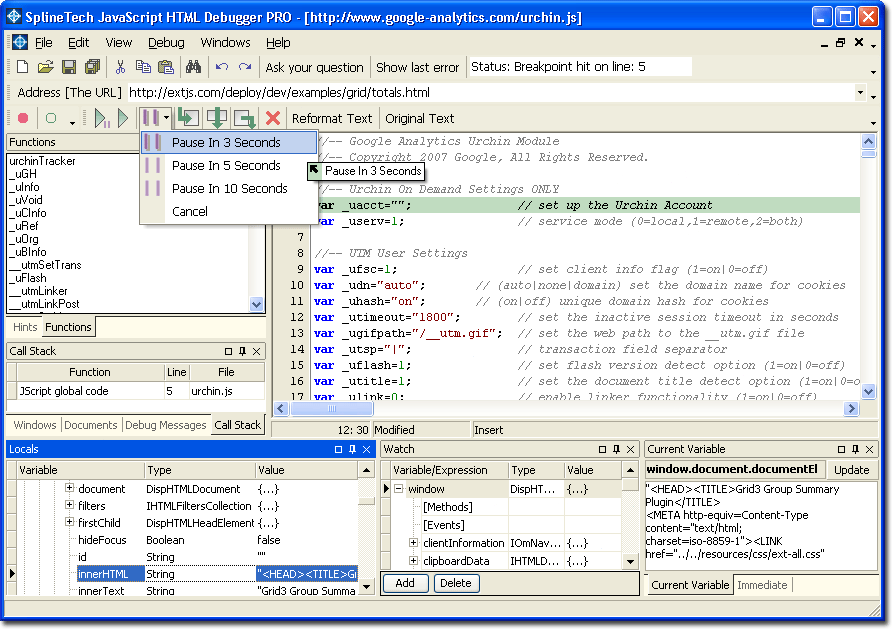Image resolution: width=895 pixels, height=631 pixels.
Task: Open a file with folder icon
Action: [46, 67]
